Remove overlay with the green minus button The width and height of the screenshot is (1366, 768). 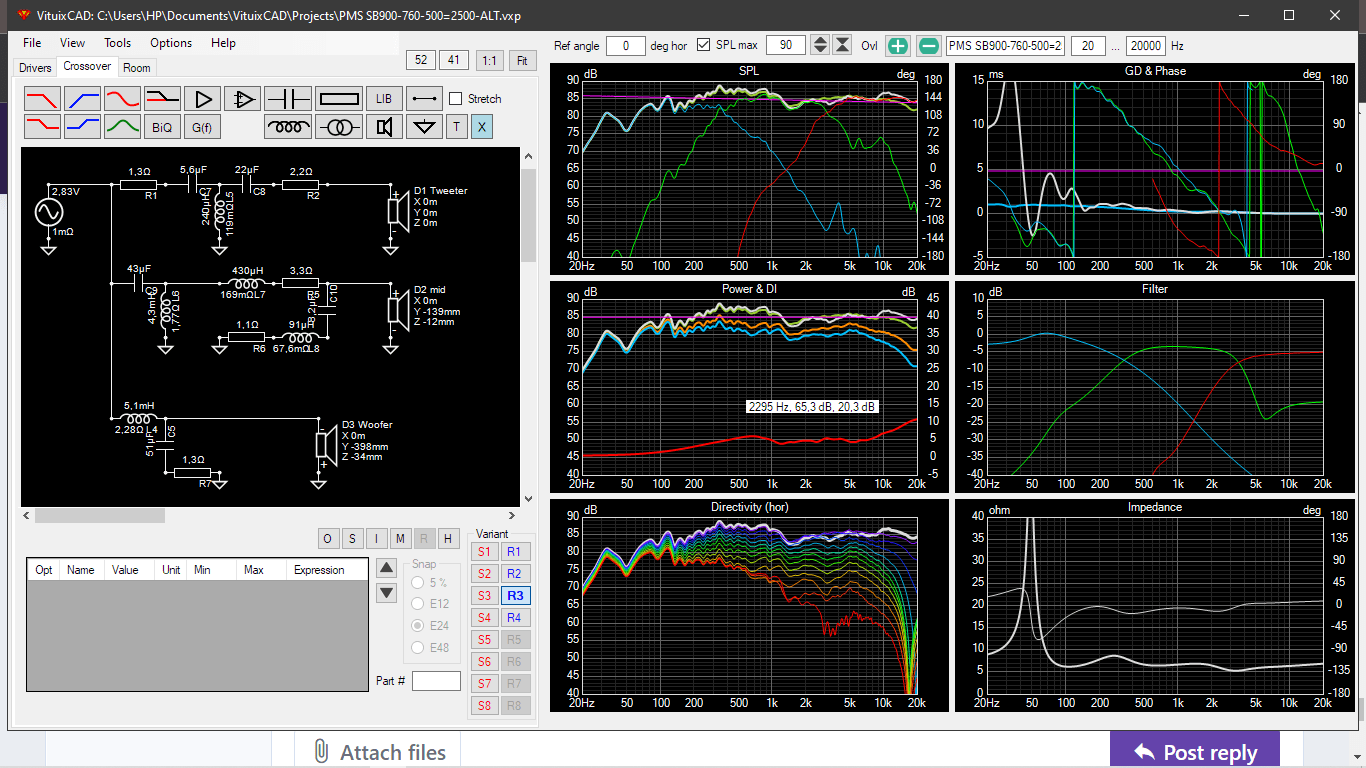pos(929,45)
